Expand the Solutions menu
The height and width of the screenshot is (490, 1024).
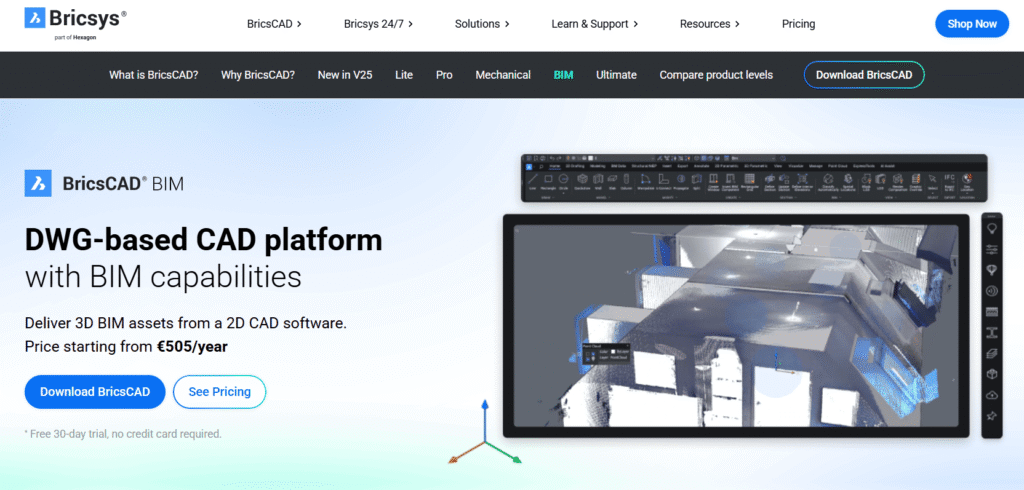482,24
